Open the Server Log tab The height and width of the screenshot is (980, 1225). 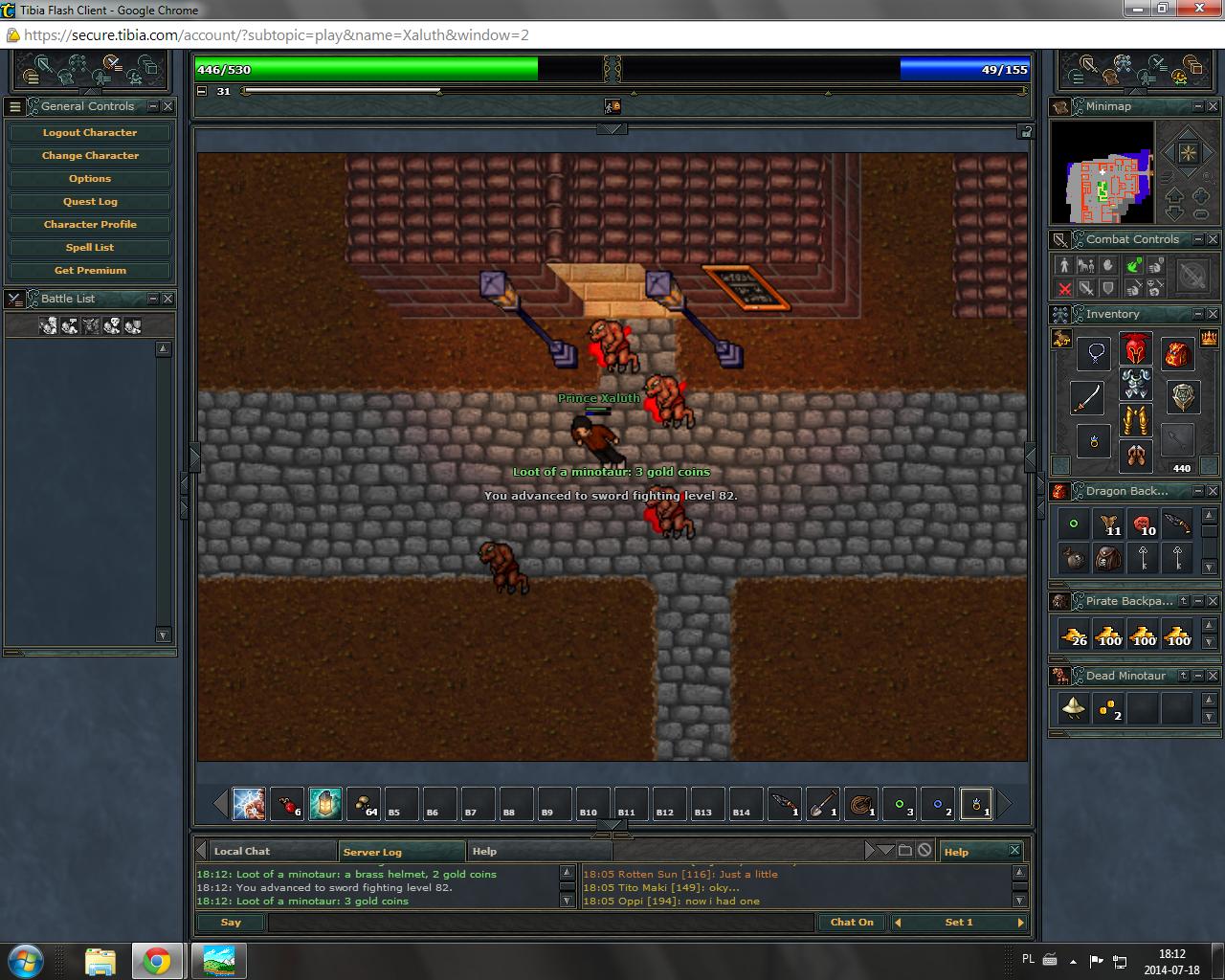click(372, 852)
